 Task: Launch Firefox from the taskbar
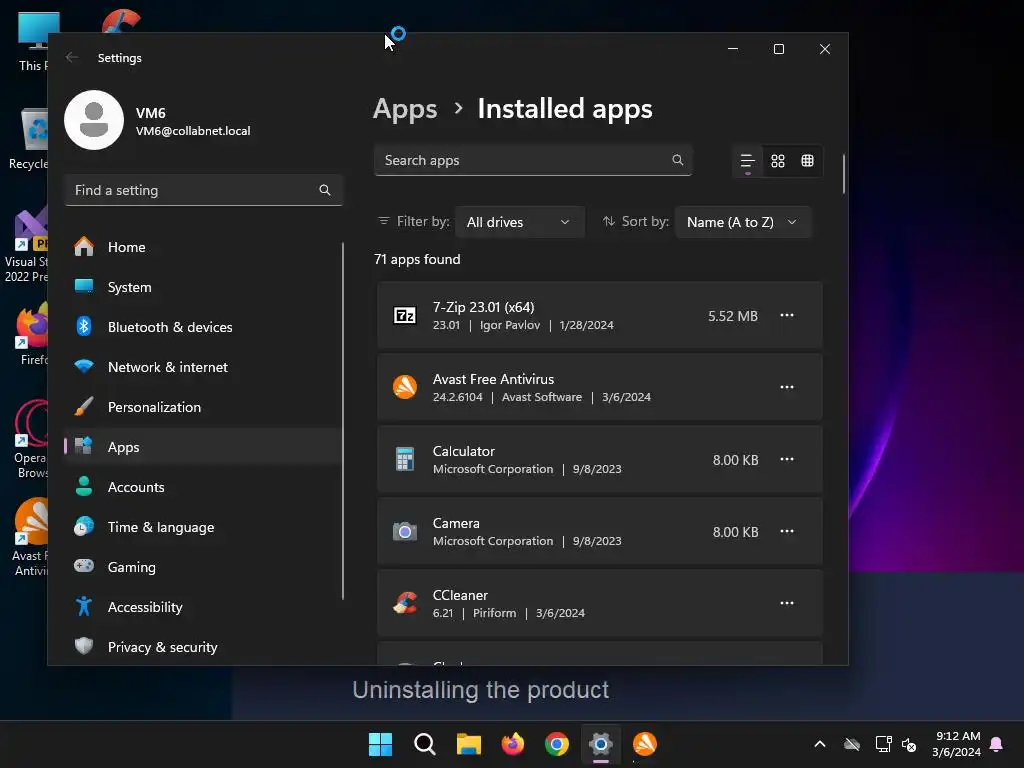[513, 744]
